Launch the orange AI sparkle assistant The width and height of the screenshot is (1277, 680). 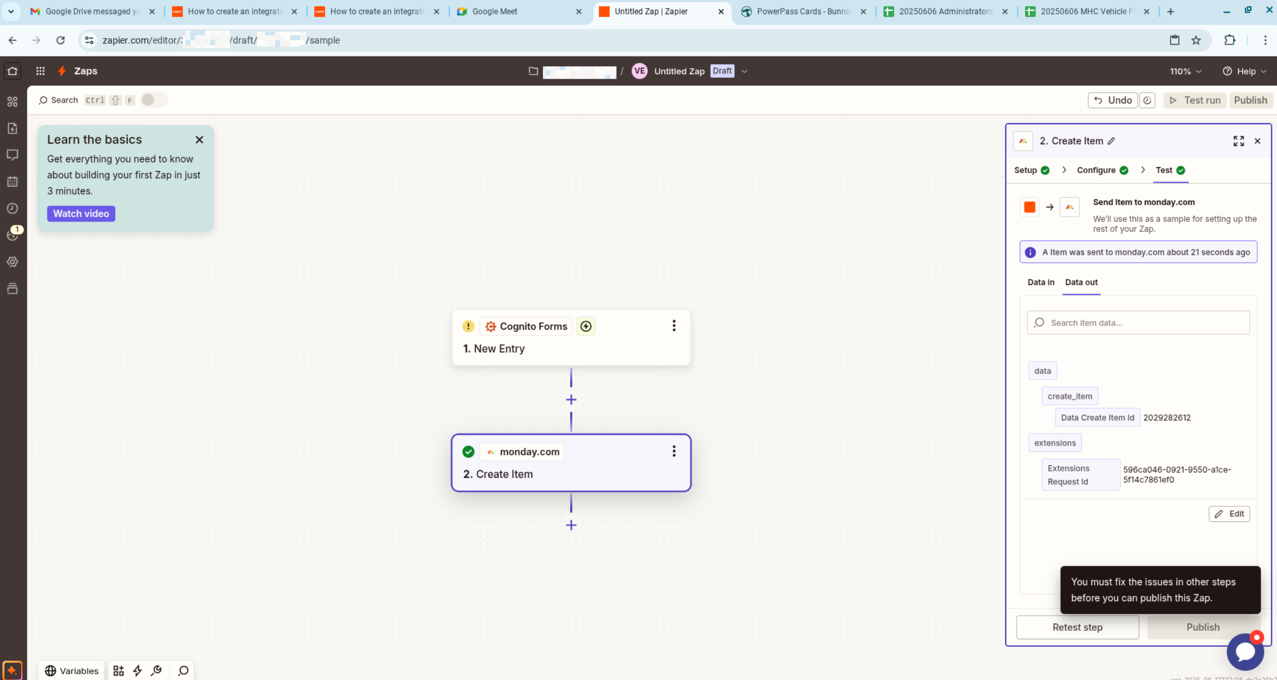[13, 670]
